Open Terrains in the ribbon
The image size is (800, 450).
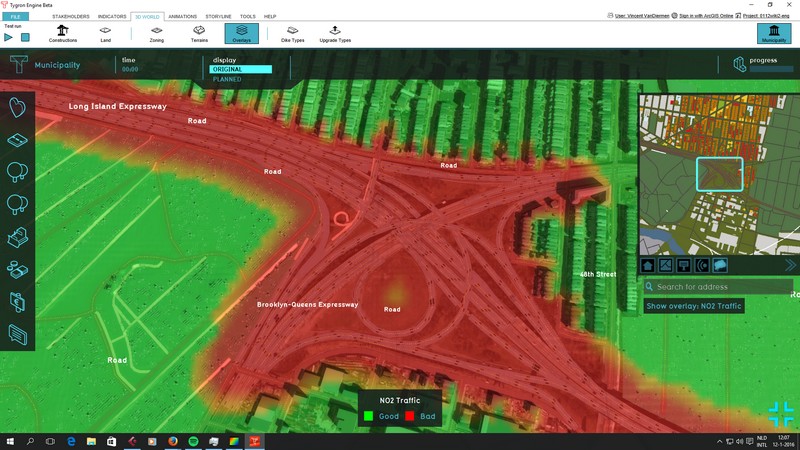pyautogui.click(x=199, y=33)
